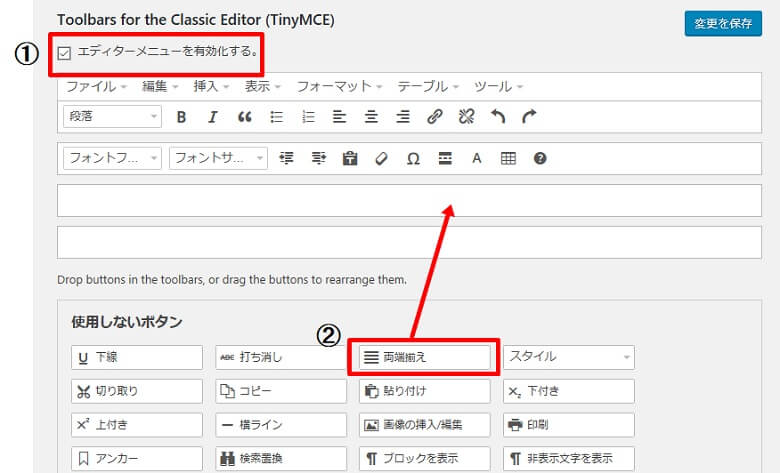Image resolution: width=780 pixels, height=473 pixels.
Task: Click the help question mark icon
Action: 540,158
